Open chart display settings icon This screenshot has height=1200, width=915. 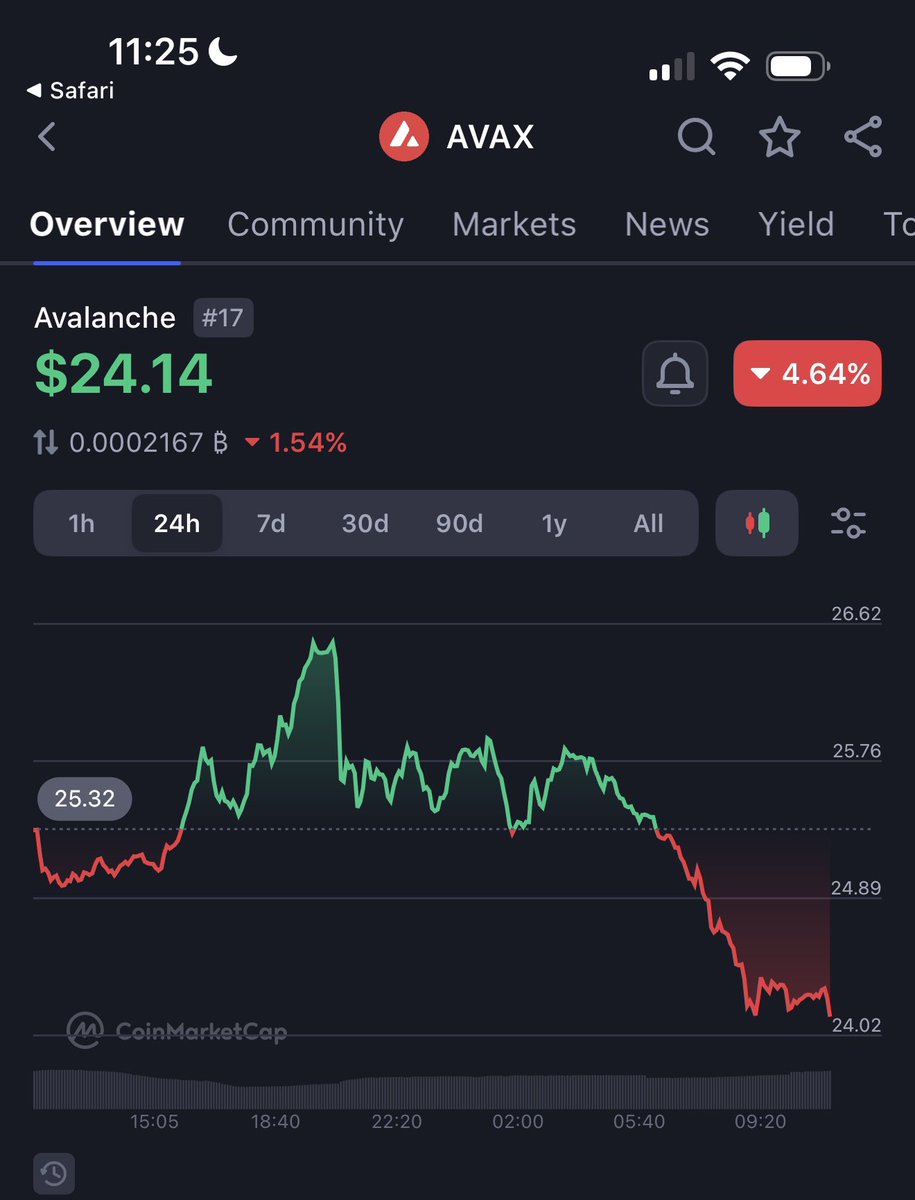click(x=848, y=522)
